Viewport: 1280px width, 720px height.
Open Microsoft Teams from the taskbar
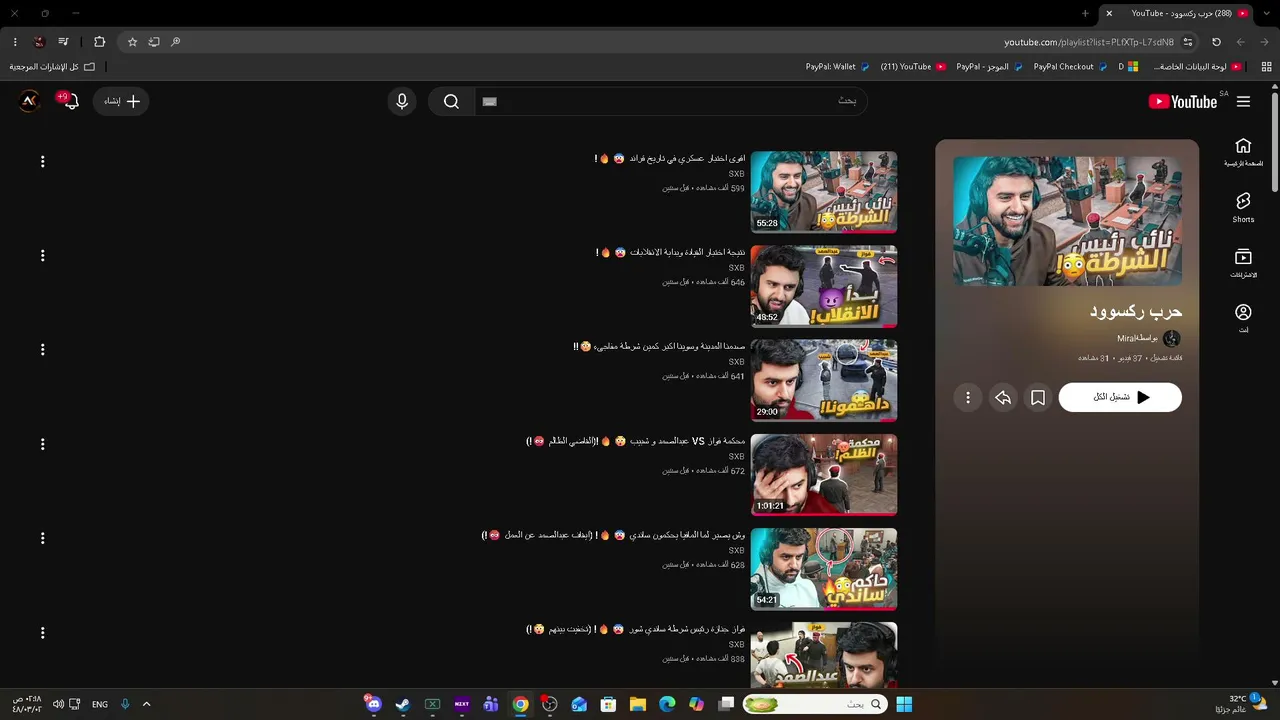(x=491, y=704)
